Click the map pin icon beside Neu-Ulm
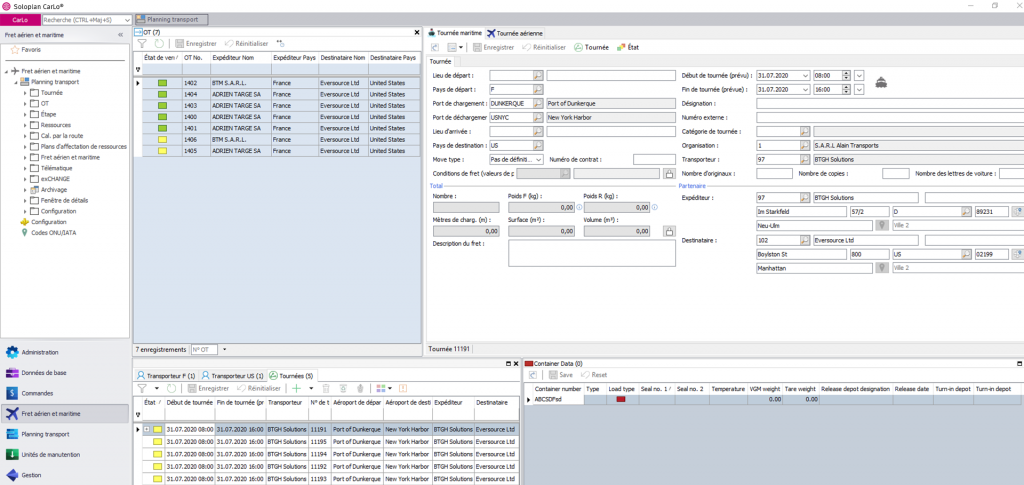Screen dimensions: 1024x485 (x=882, y=226)
